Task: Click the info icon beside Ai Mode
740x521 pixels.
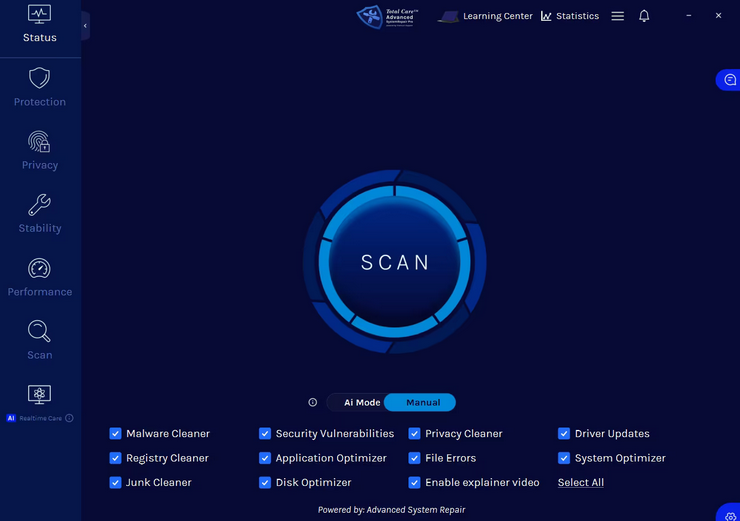Action: click(313, 403)
